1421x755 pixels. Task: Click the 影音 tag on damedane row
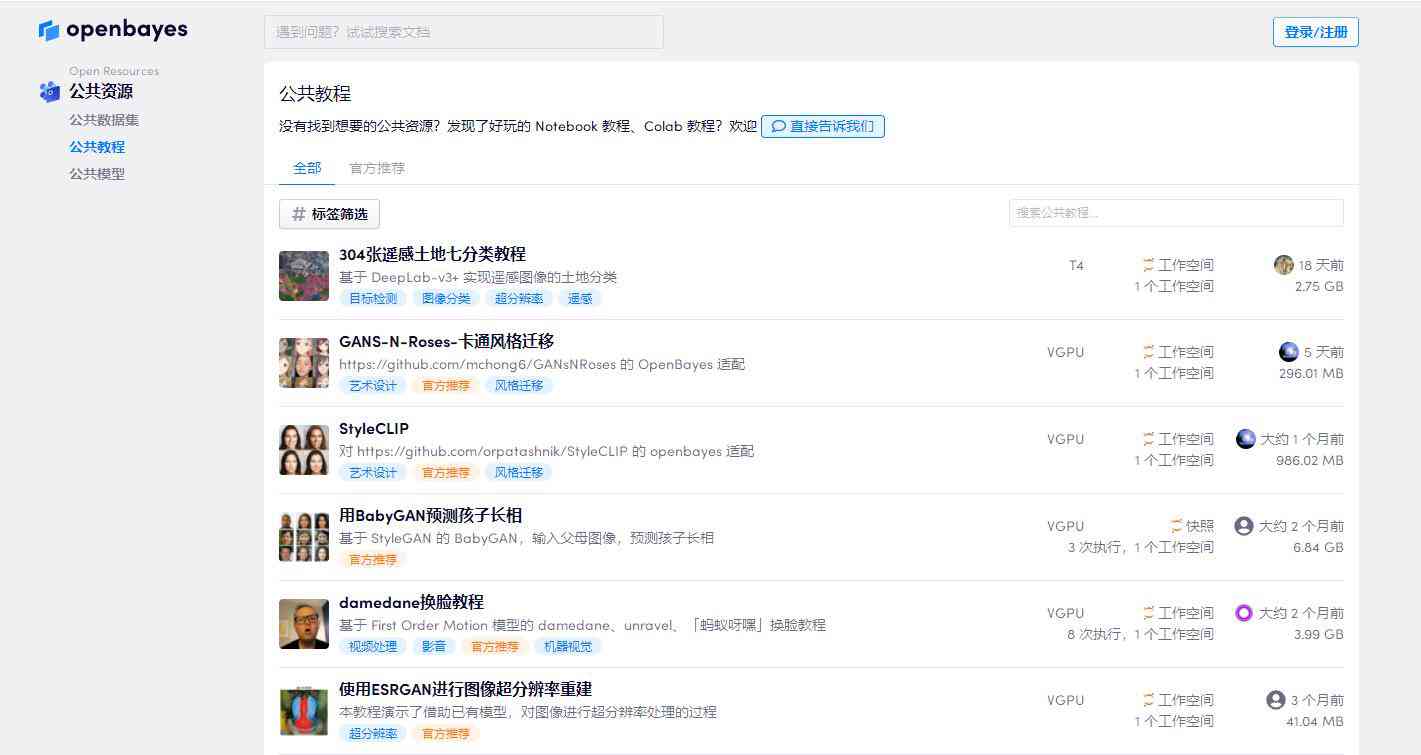(x=434, y=646)
